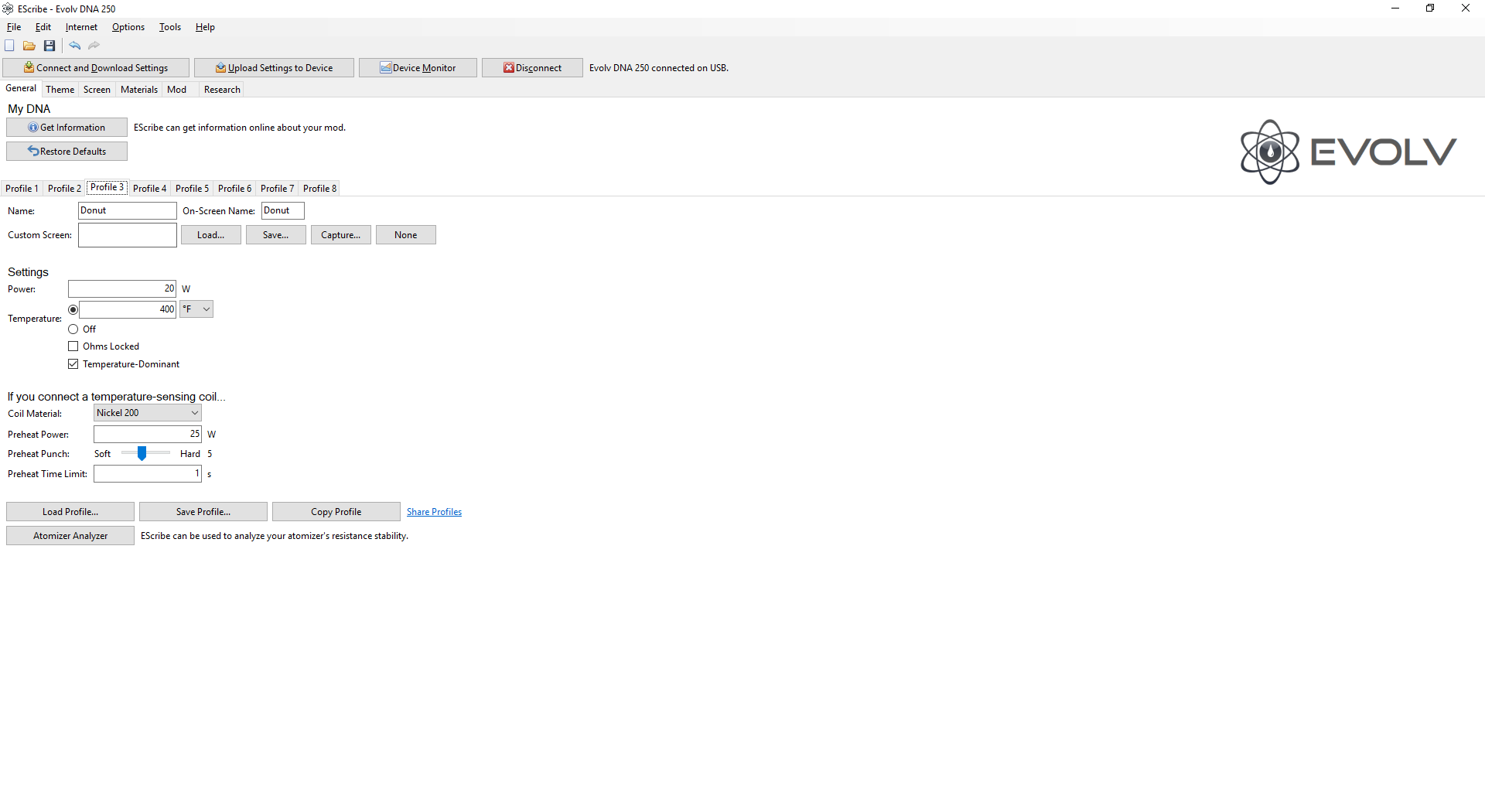Click the Open folder icon
This screenshot has width=1485, height=812.
[29, 46]
